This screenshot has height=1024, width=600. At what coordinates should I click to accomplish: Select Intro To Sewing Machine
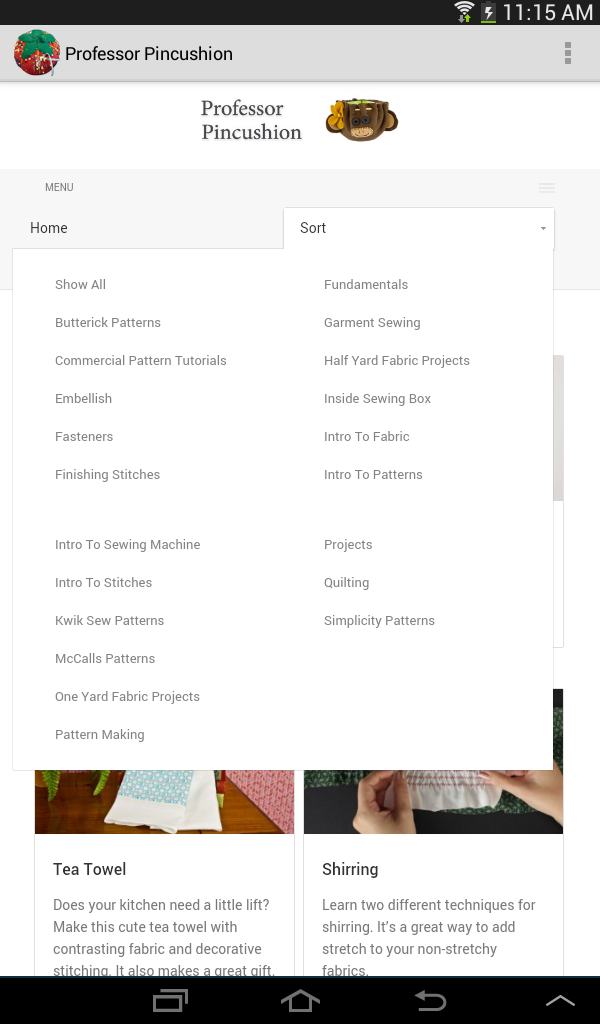(x=127, y=545)
